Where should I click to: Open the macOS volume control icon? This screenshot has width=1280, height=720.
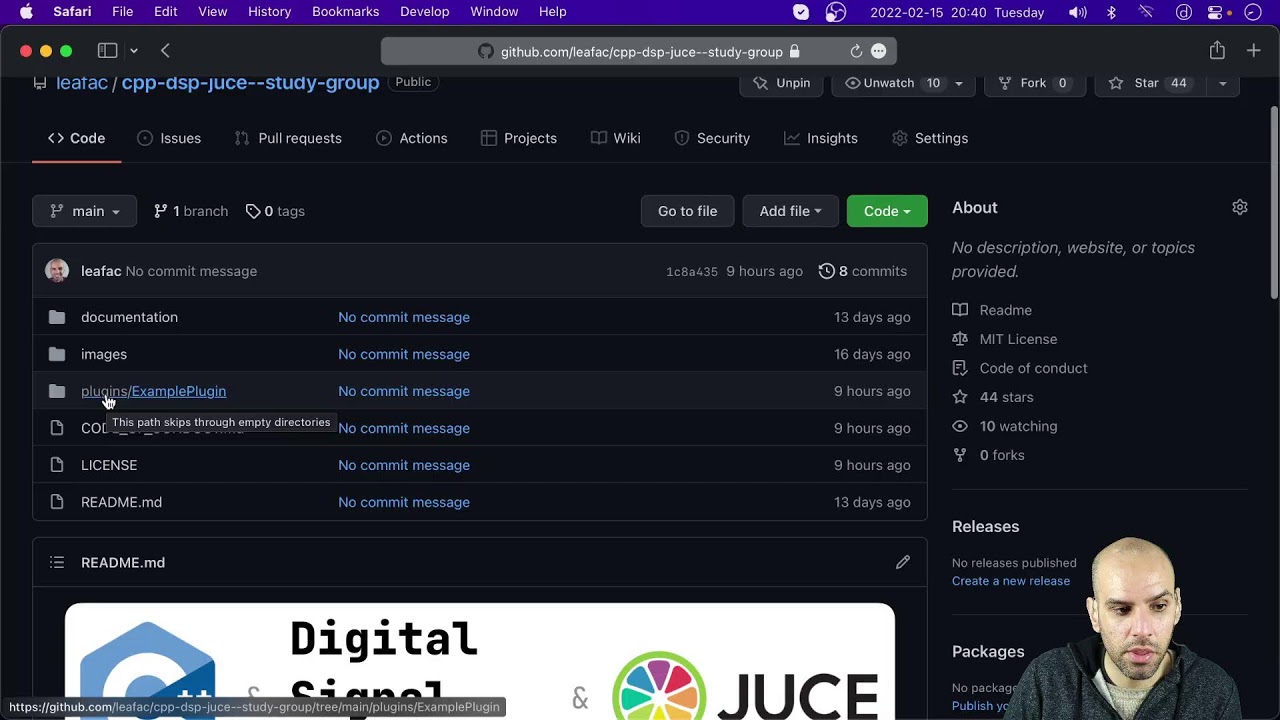point(1077,12)
